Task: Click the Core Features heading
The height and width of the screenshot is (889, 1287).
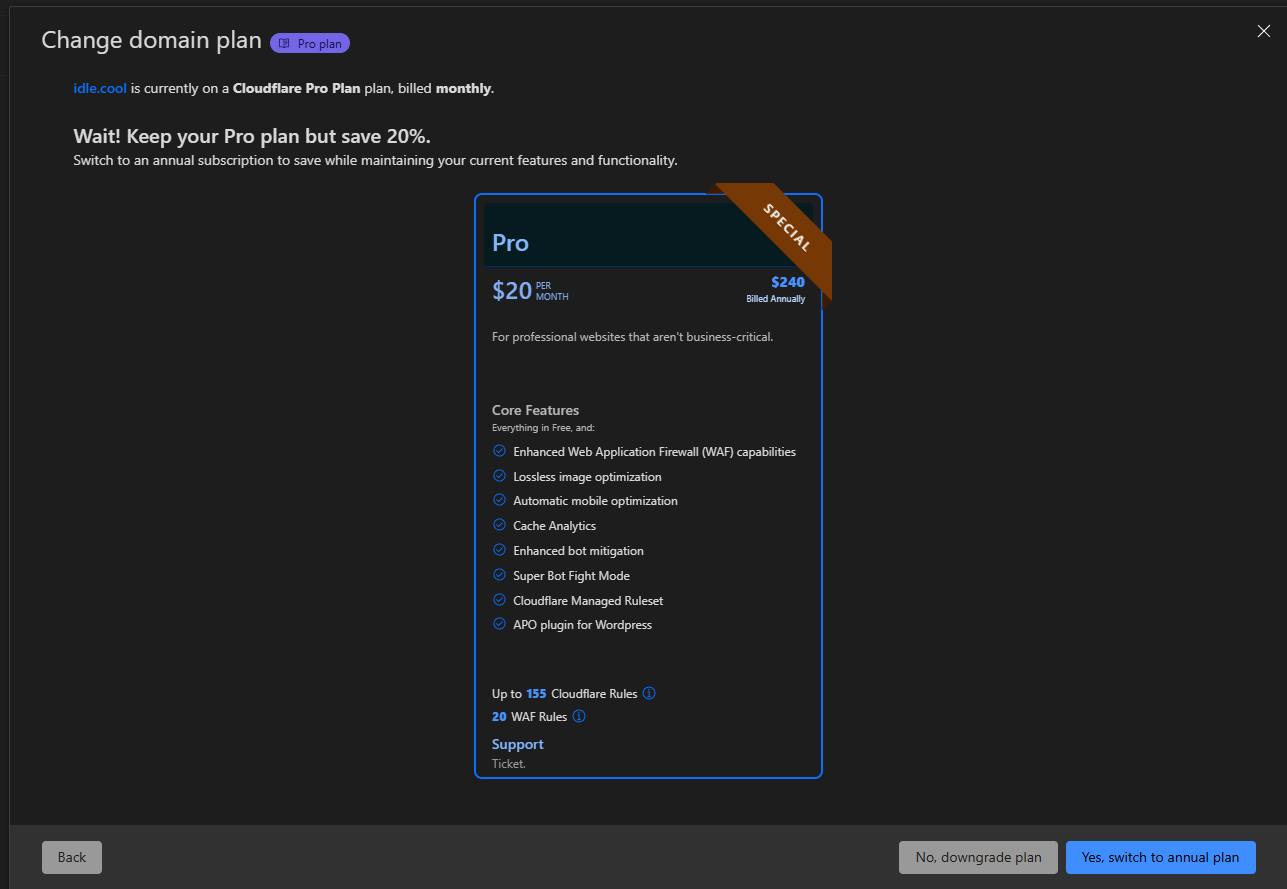Action: click(x=535, y=410)
